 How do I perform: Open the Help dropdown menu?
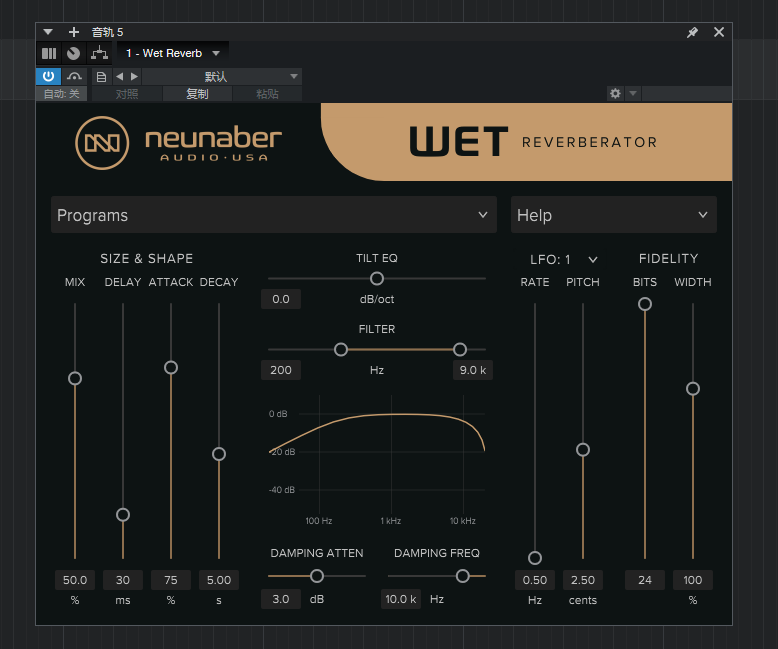[x=613, y=215]
